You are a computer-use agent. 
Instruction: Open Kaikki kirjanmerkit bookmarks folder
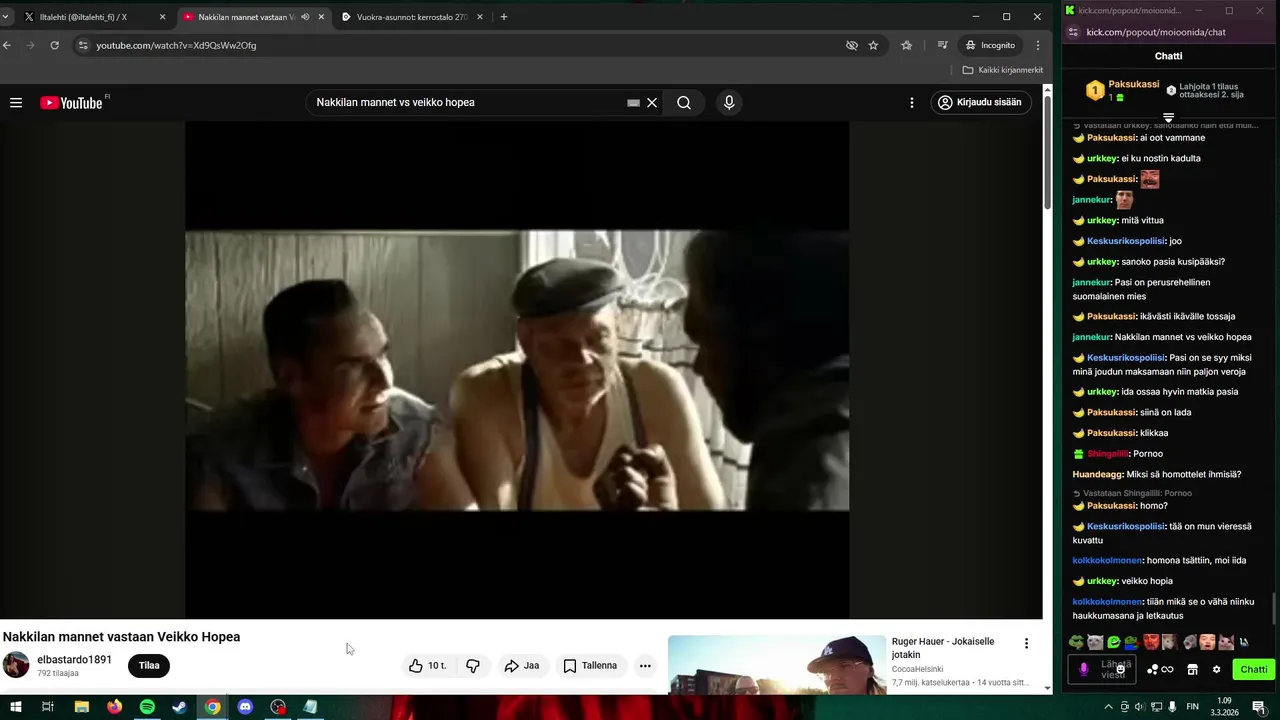click(x=1003, y=70)
